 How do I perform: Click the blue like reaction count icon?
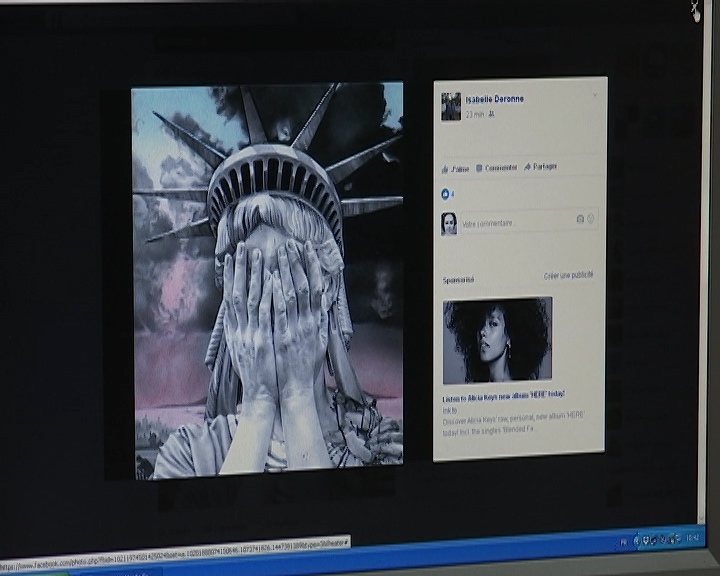[x=445, y=194]
